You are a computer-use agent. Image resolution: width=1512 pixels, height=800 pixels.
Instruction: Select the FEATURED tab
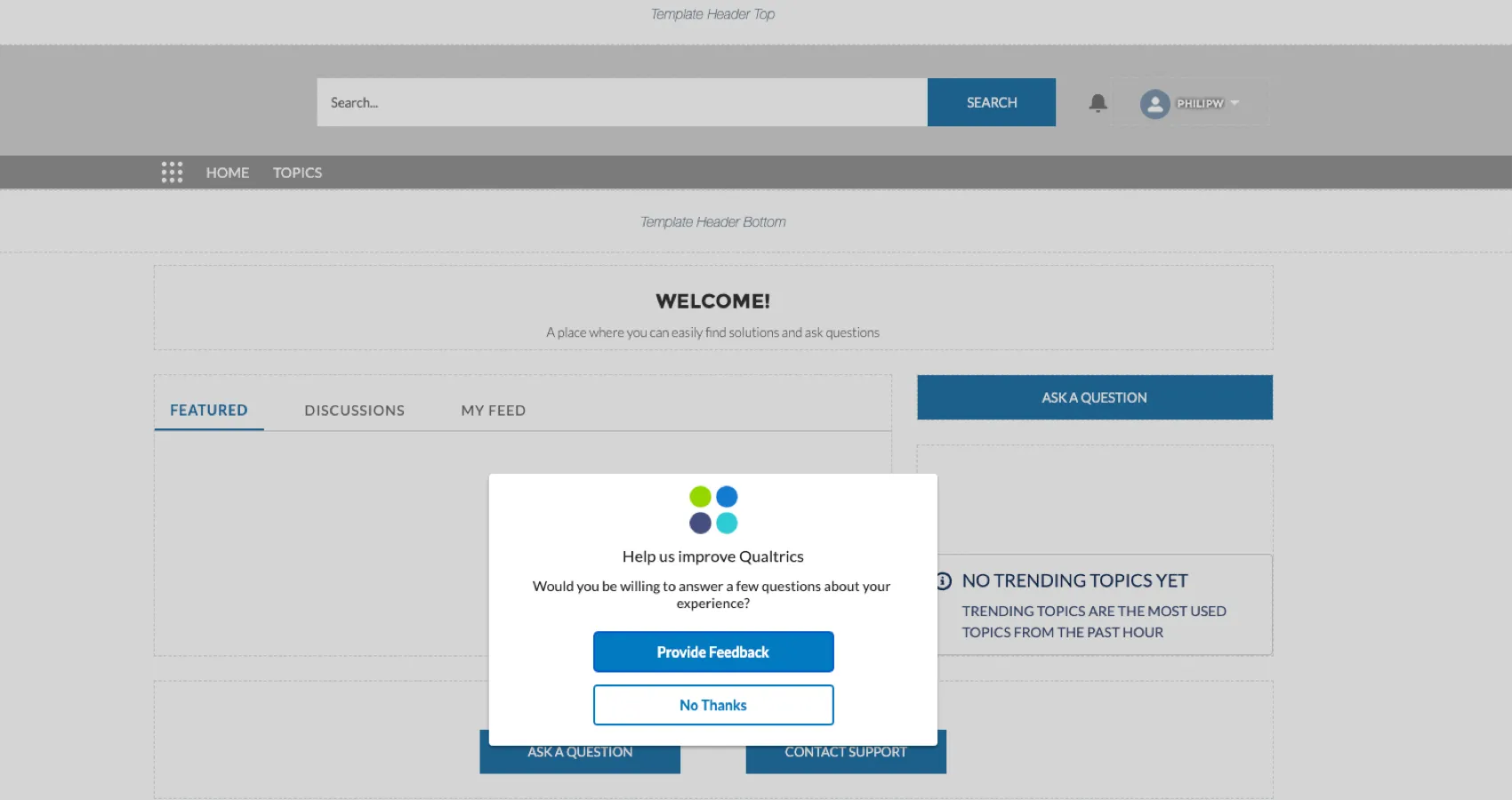[209, 410]
